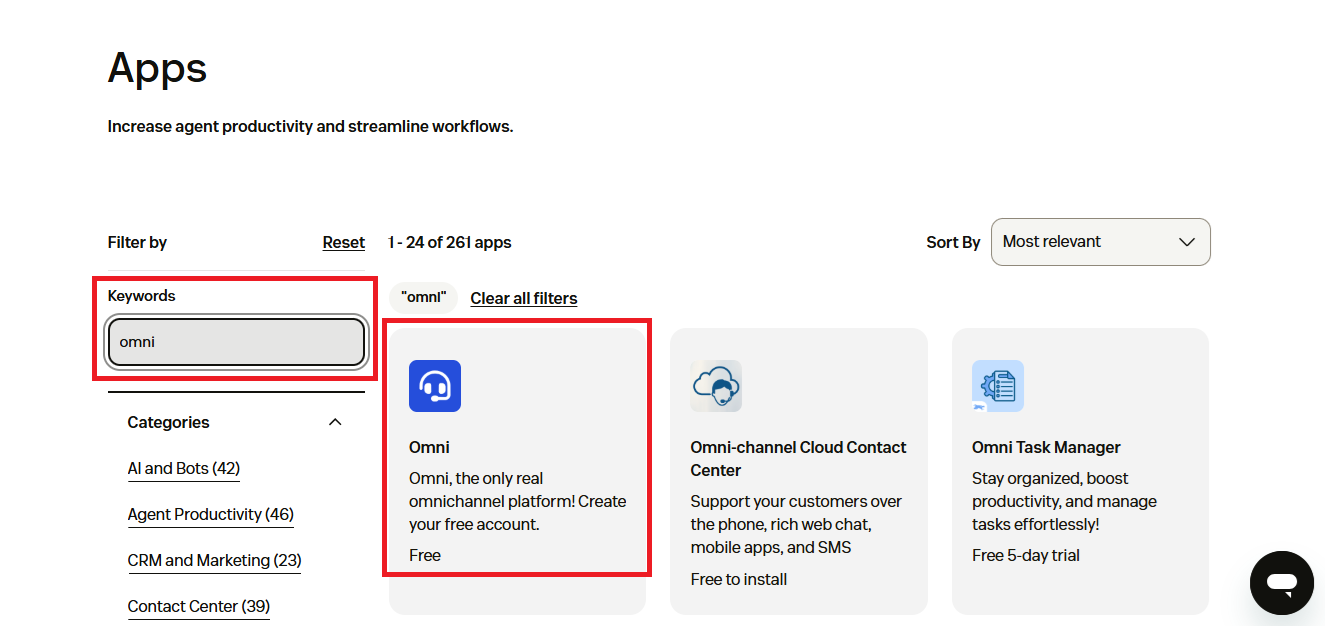Filter by Contact Center category
The width and height of the screenshot is (1325, 626).
tap(199, 606)
